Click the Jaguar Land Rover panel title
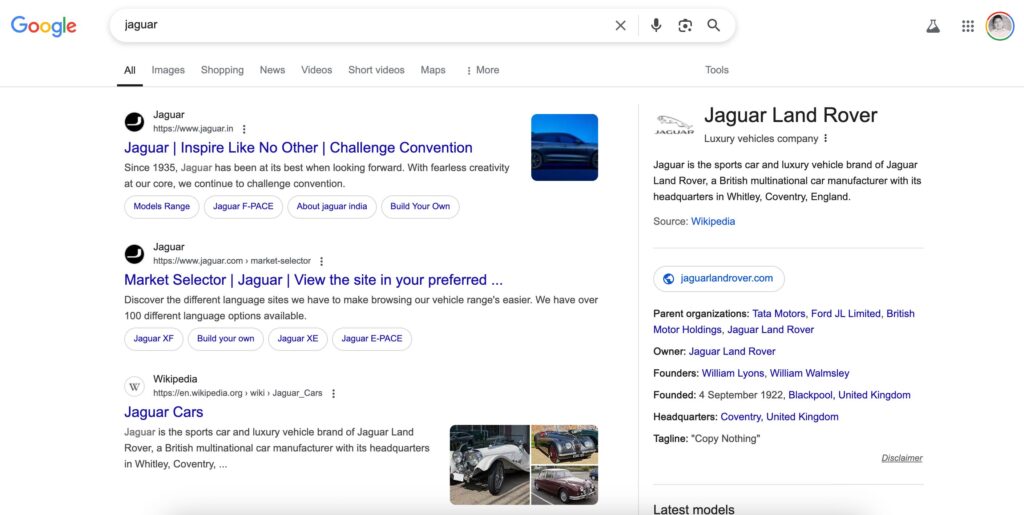The image size is (1024, 515). (x=791, y=116)
